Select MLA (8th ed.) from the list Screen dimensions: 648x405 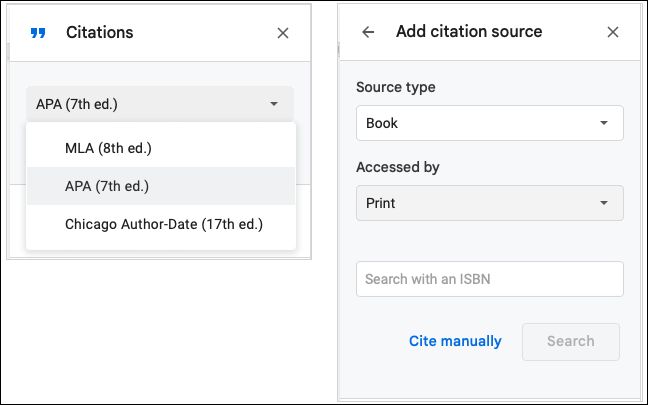(161, 148)
